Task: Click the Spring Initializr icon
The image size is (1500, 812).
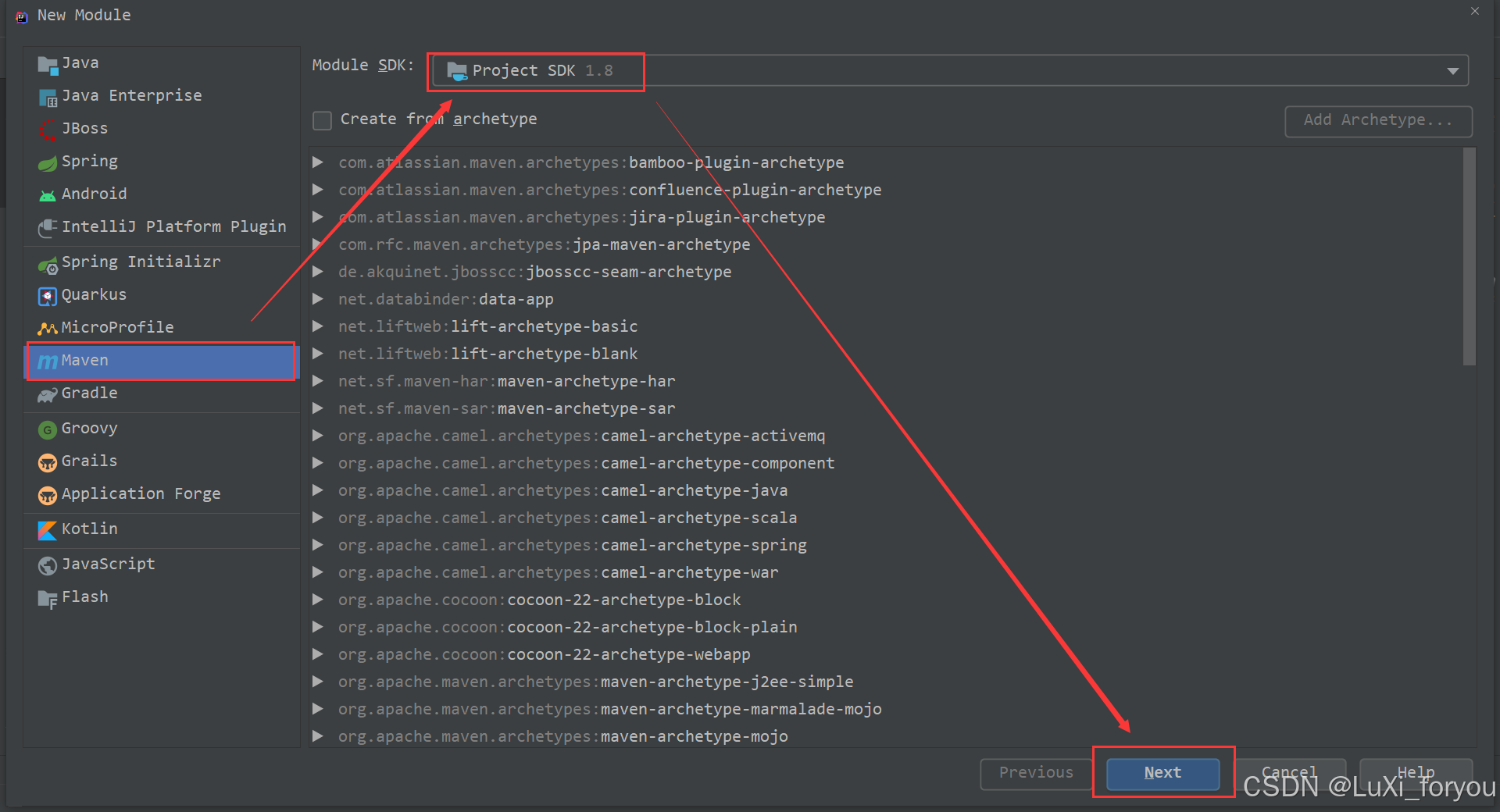Action: [x=48, y=264]
